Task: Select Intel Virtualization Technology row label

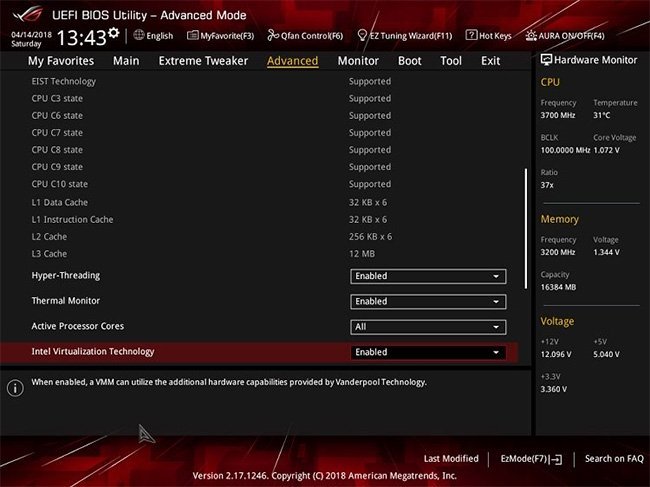Action: [x=93, y=351]
